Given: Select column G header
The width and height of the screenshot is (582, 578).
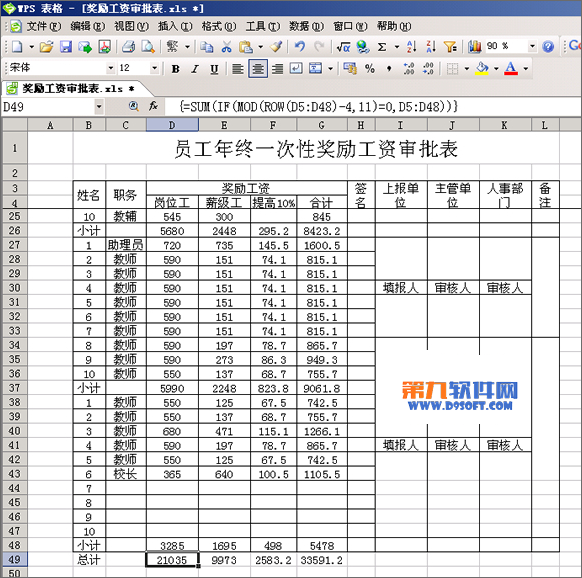Looking at the screenshot, I should (322, 125).
